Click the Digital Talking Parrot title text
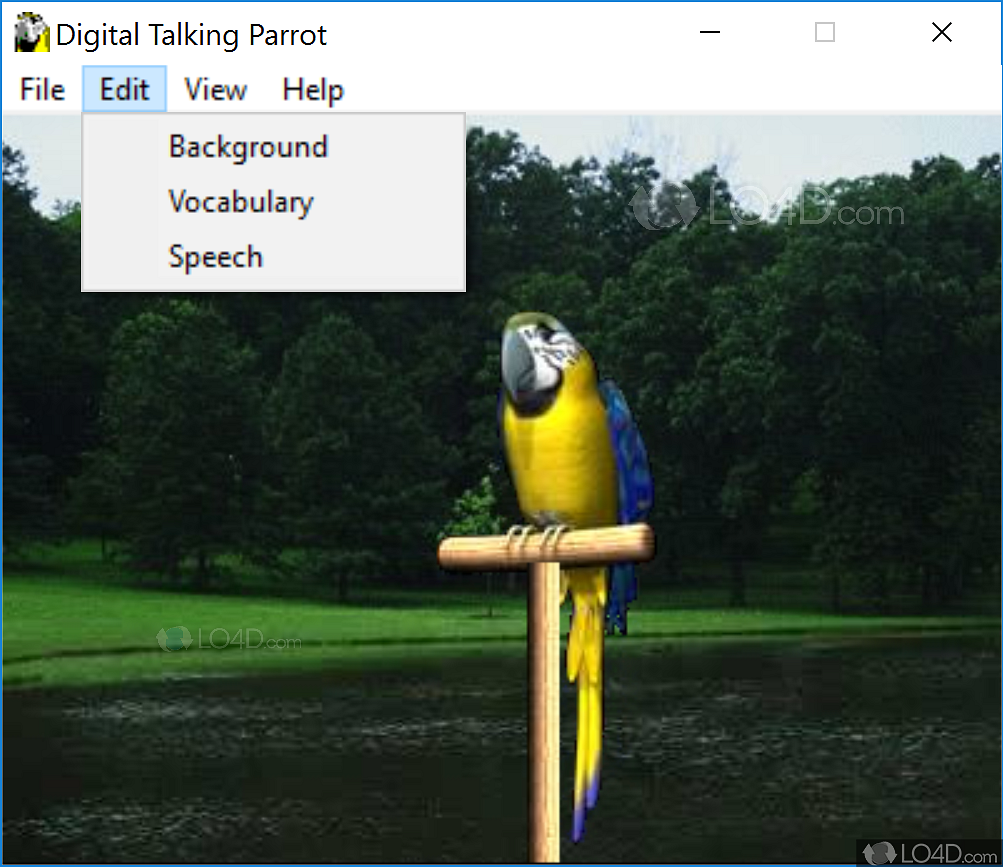Image resolution: width=1003 pixels, height=867 pixels. [191, 35]
